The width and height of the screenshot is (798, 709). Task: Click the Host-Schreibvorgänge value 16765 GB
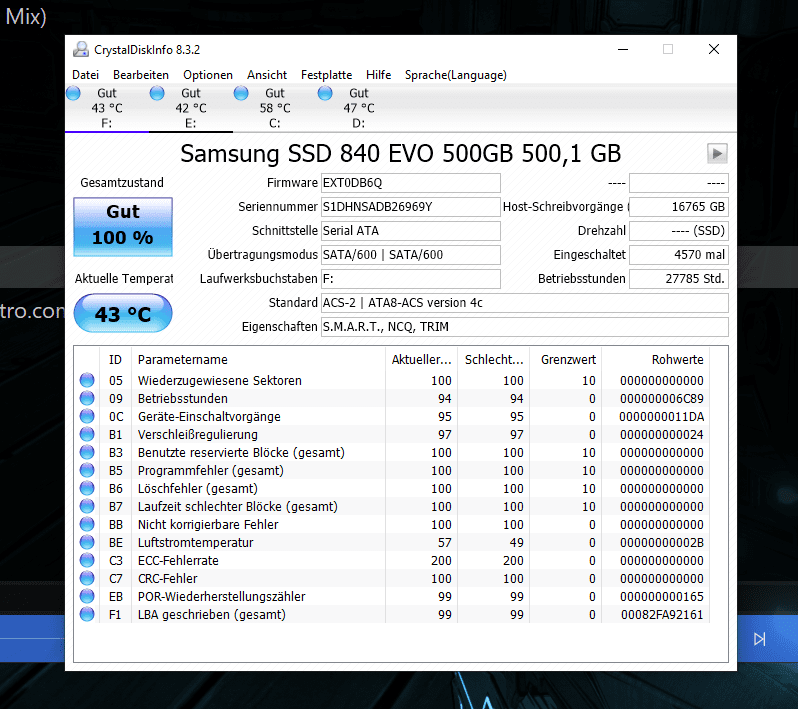pos(678,207)
